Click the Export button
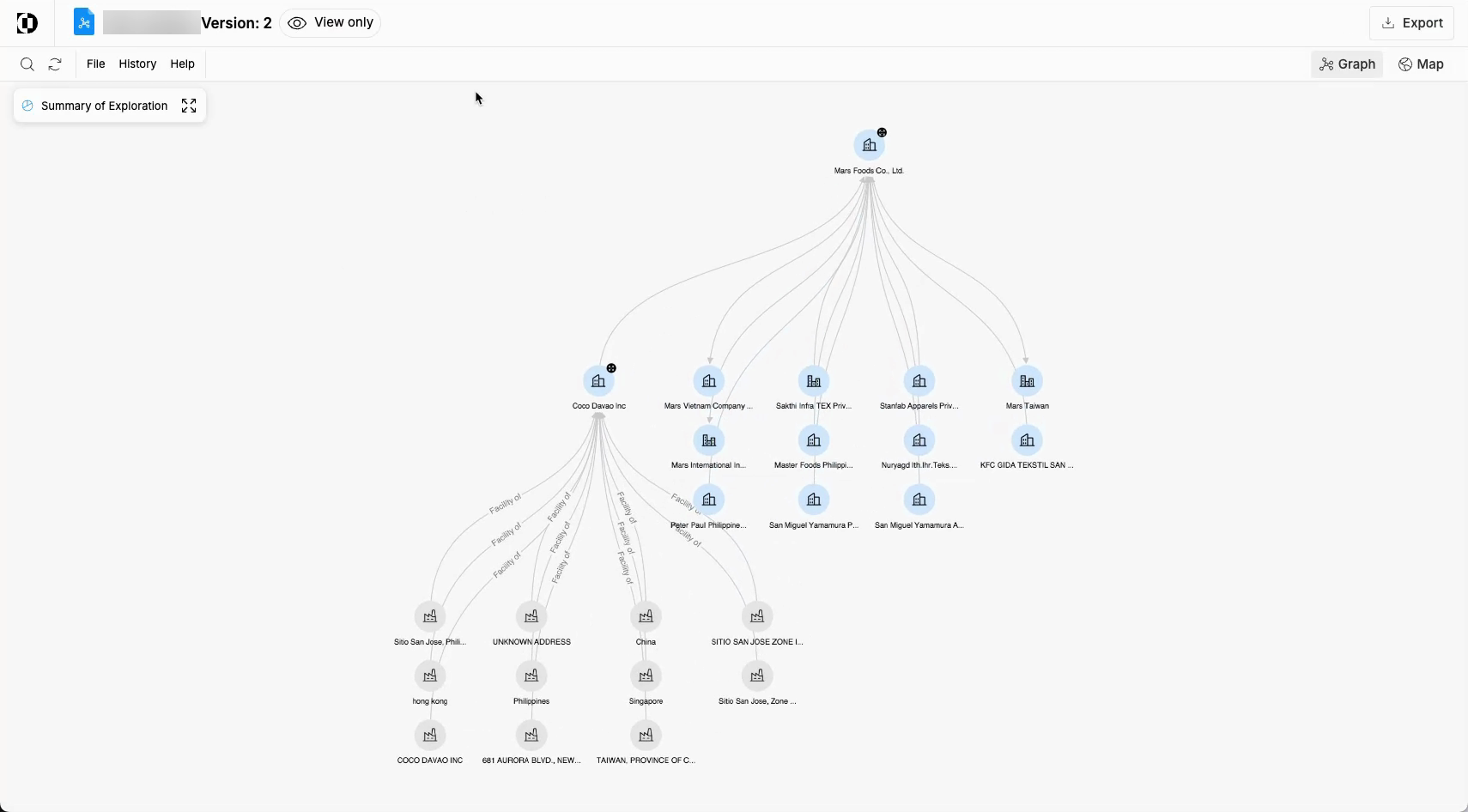This screenshot has height=812, width=1468. tap(1412, 23)
